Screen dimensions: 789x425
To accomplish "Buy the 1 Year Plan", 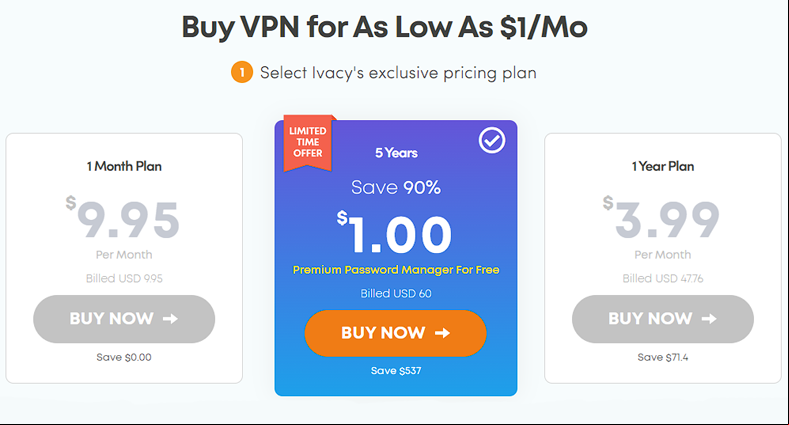I will [x=663, y=319].
